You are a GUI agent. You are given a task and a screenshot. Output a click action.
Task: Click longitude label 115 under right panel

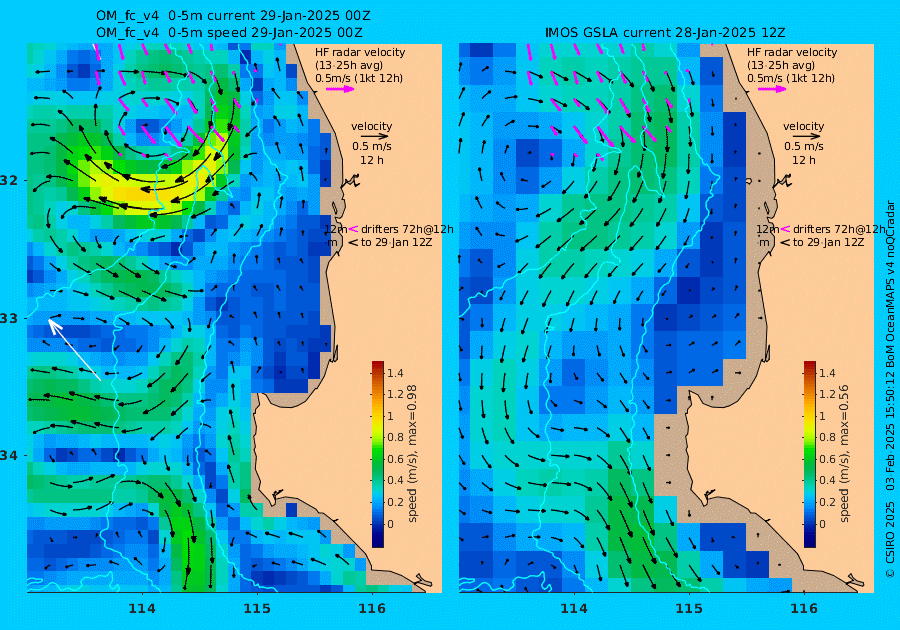[x=688, y=608]
